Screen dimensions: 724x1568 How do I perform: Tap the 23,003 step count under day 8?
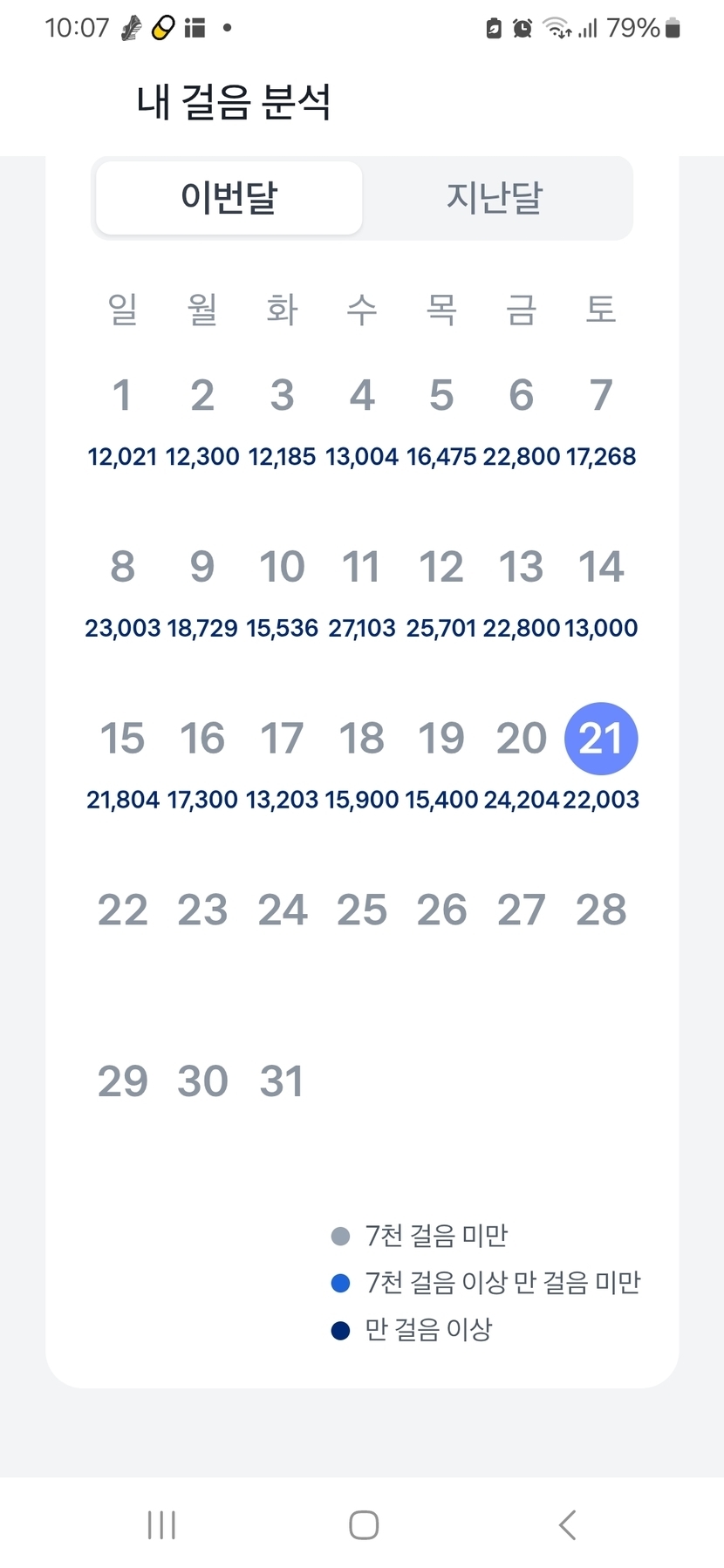click(122, 628)
